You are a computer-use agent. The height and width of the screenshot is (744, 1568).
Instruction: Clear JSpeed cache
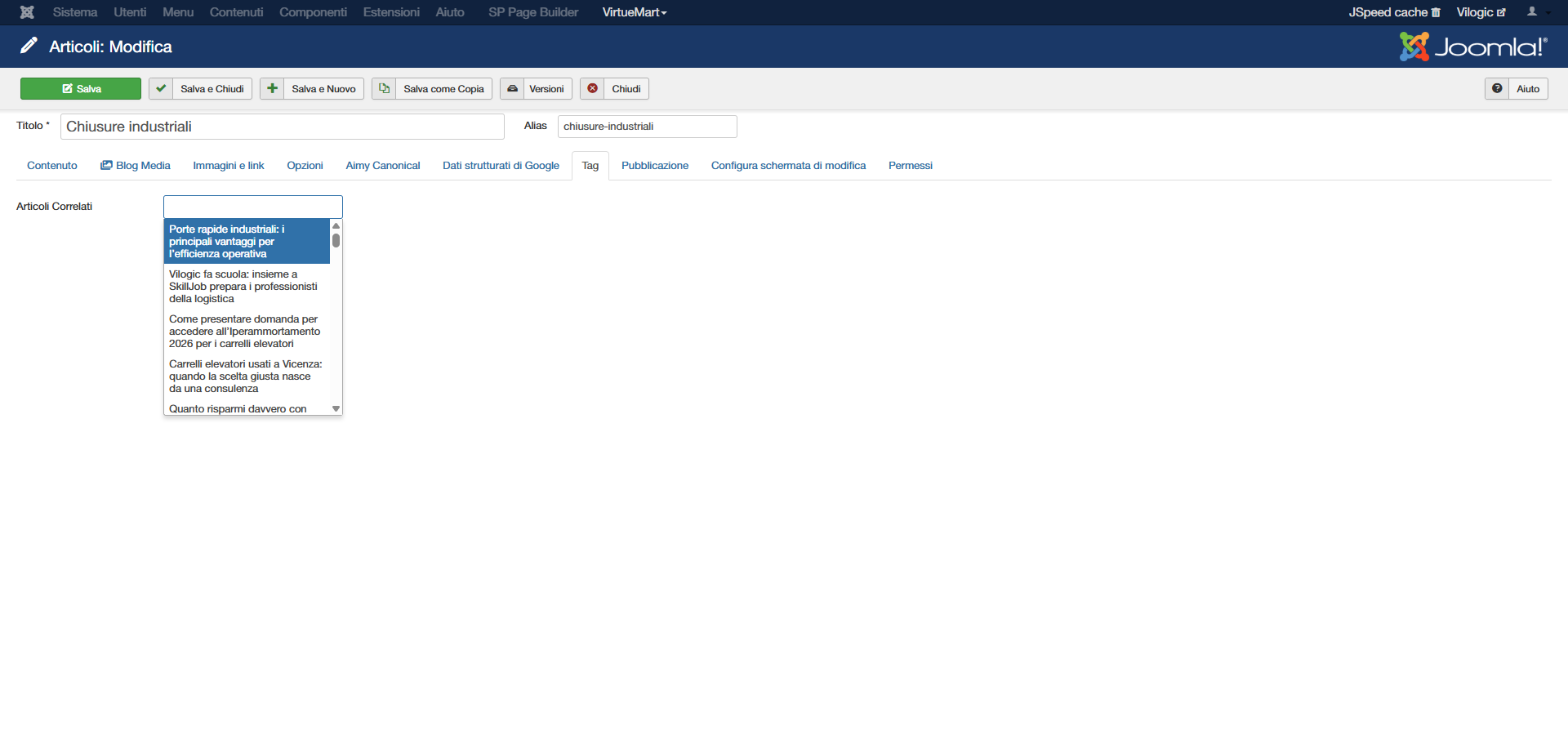click(1394, 12)
